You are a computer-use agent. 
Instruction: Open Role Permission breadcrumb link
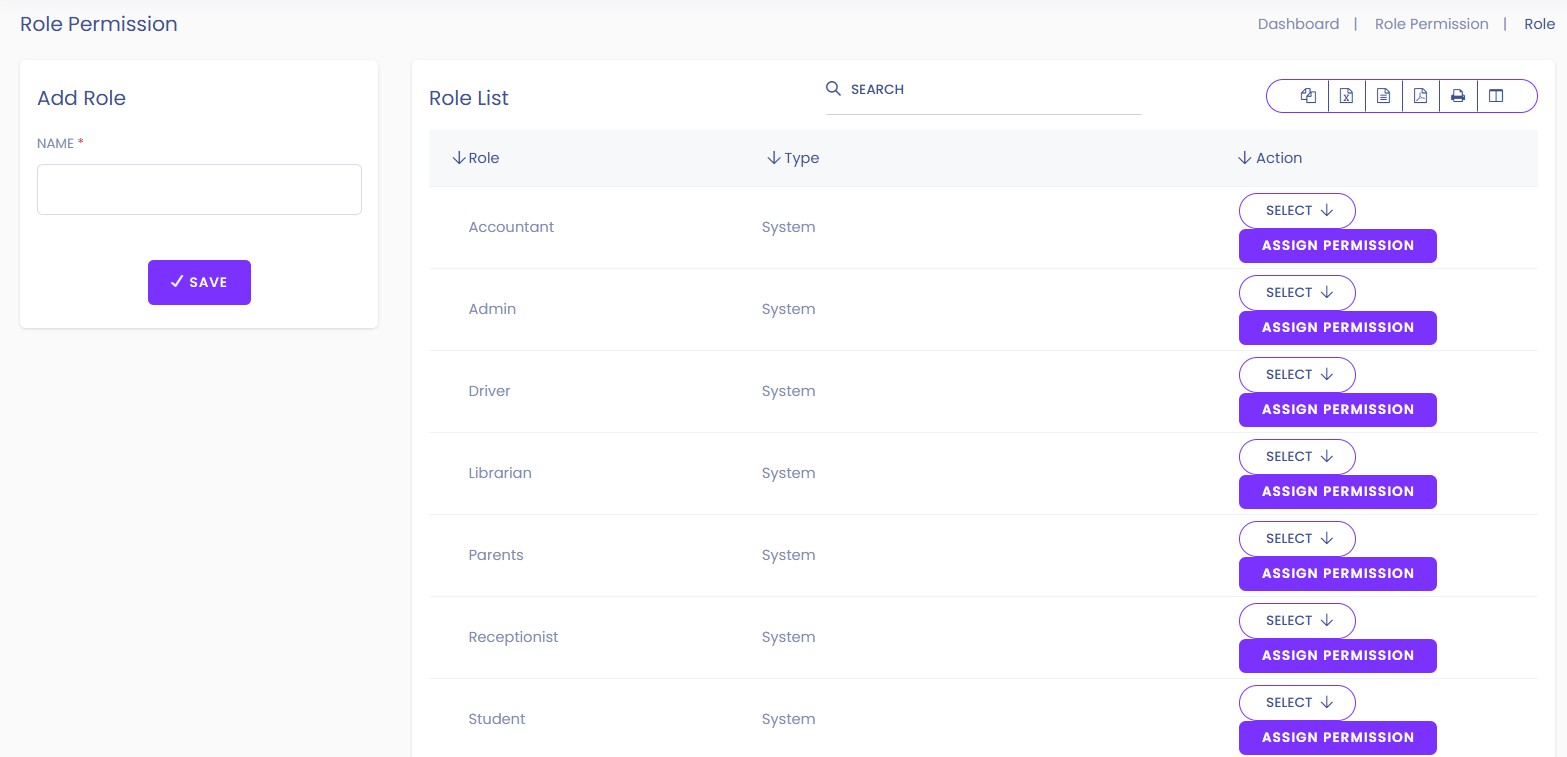point(1431,24)
